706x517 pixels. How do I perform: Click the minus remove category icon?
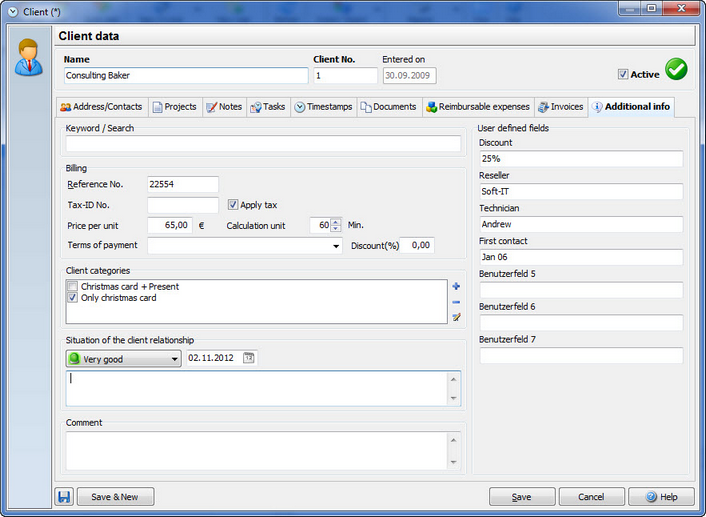pyautogui.click(x=456, y=302)
